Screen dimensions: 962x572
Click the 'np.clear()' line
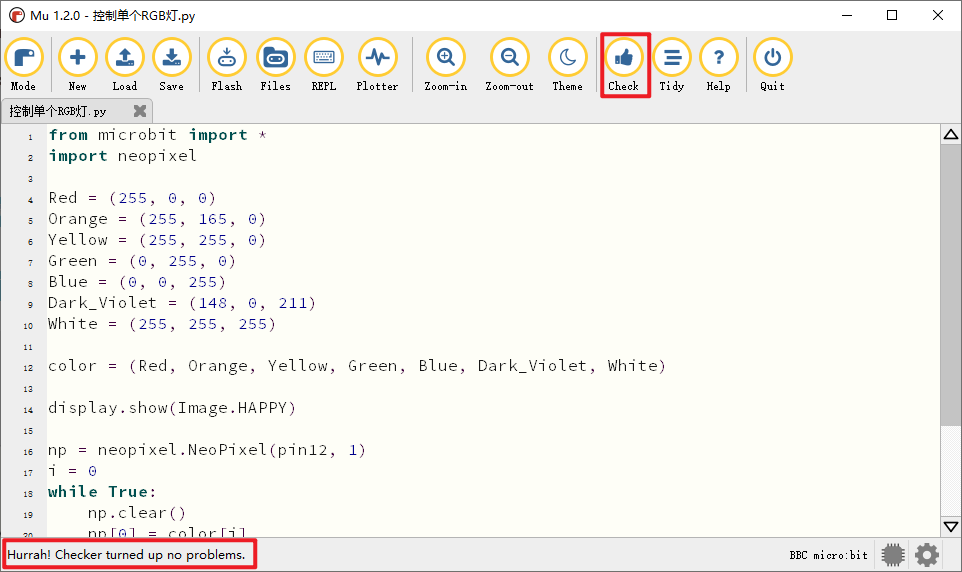click(x=136, y=512)
